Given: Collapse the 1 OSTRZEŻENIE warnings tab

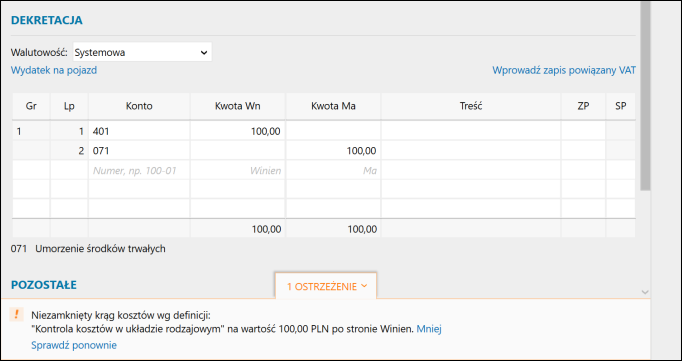Looking at the screenshot, I should [326, 286].
